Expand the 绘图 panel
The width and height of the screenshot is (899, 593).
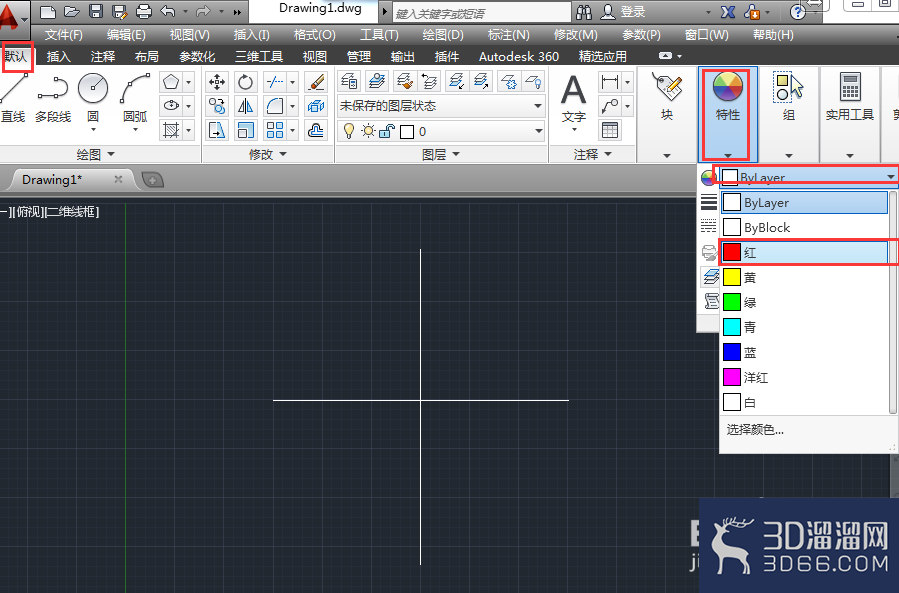(96, 154)
